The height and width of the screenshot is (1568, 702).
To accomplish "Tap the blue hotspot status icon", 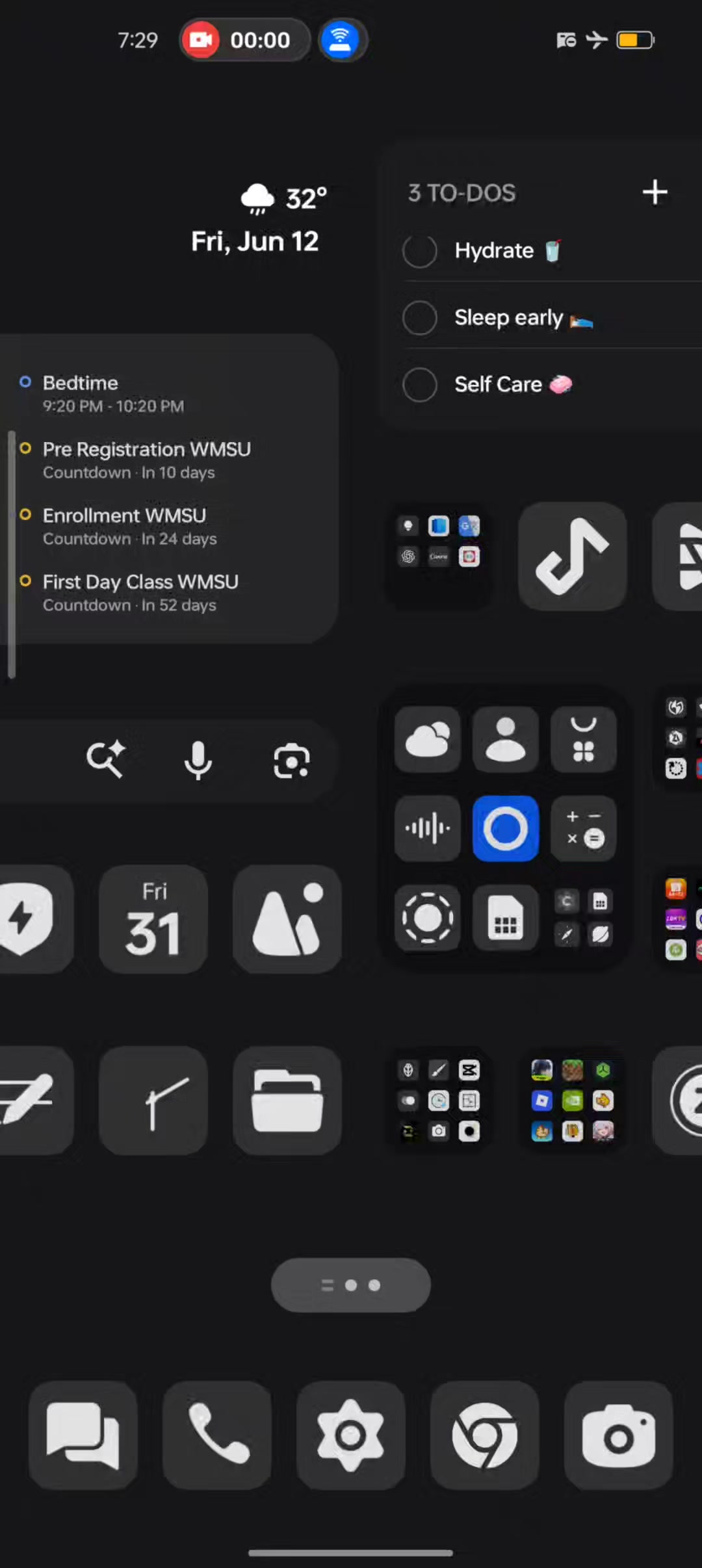I will (x=340, y=40).
